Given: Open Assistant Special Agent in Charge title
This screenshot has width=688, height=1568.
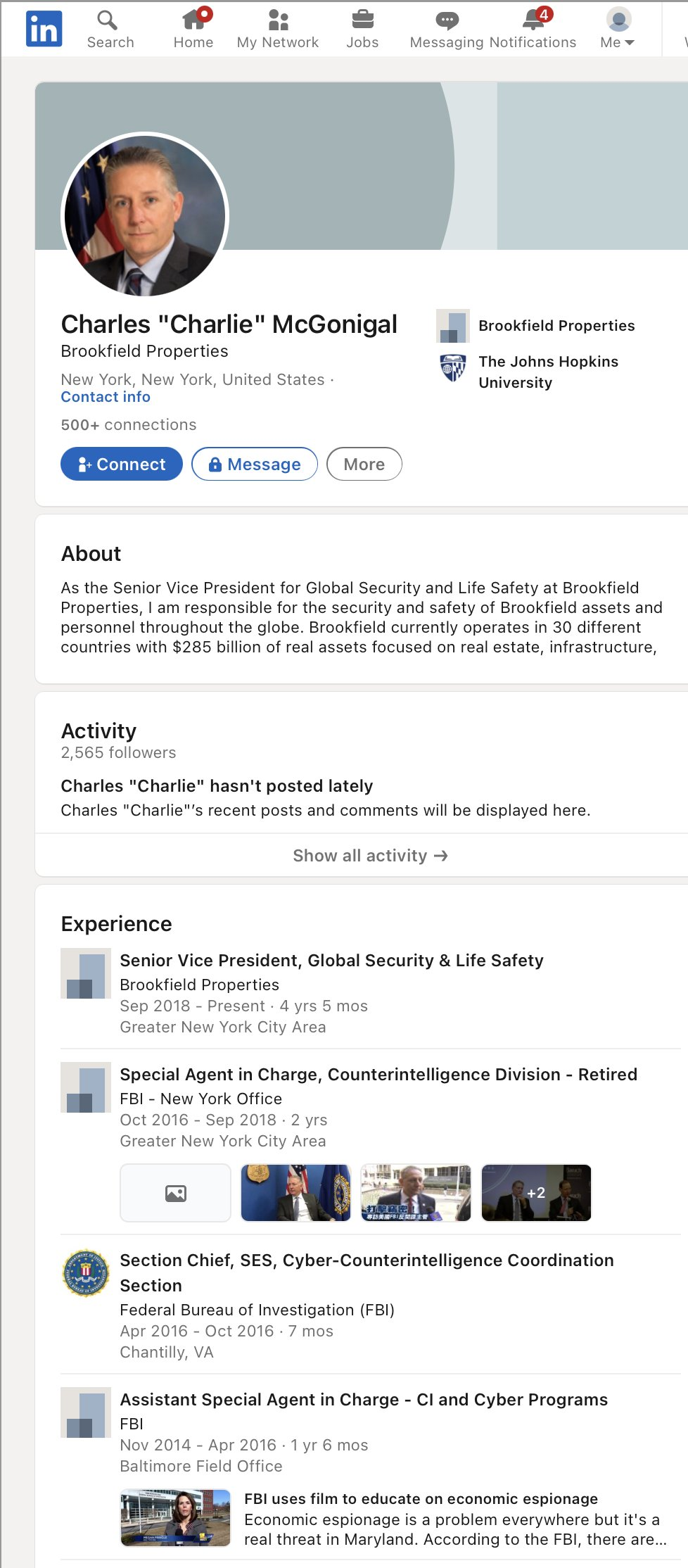Looking at the screenshot, I should pos(364,1400).
